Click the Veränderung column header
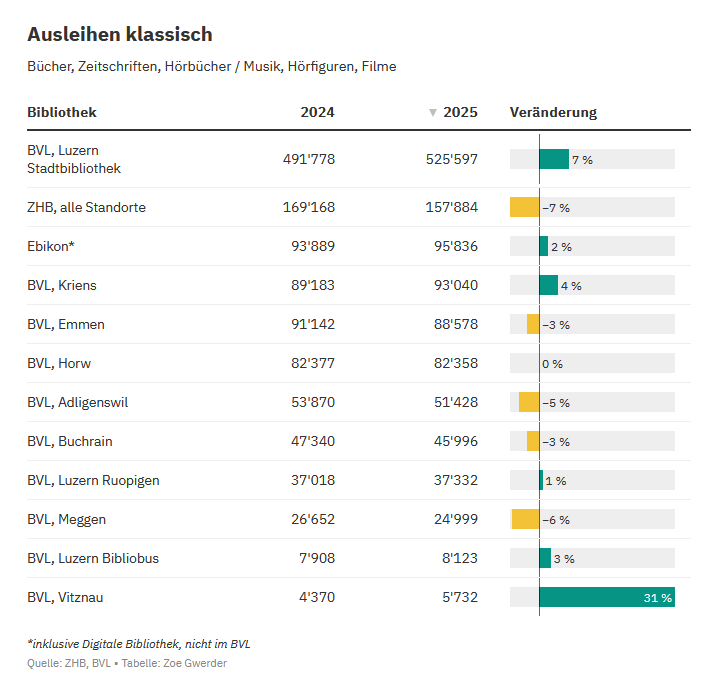This screenshot has height=683, width=706. click(x=553, y=112)
